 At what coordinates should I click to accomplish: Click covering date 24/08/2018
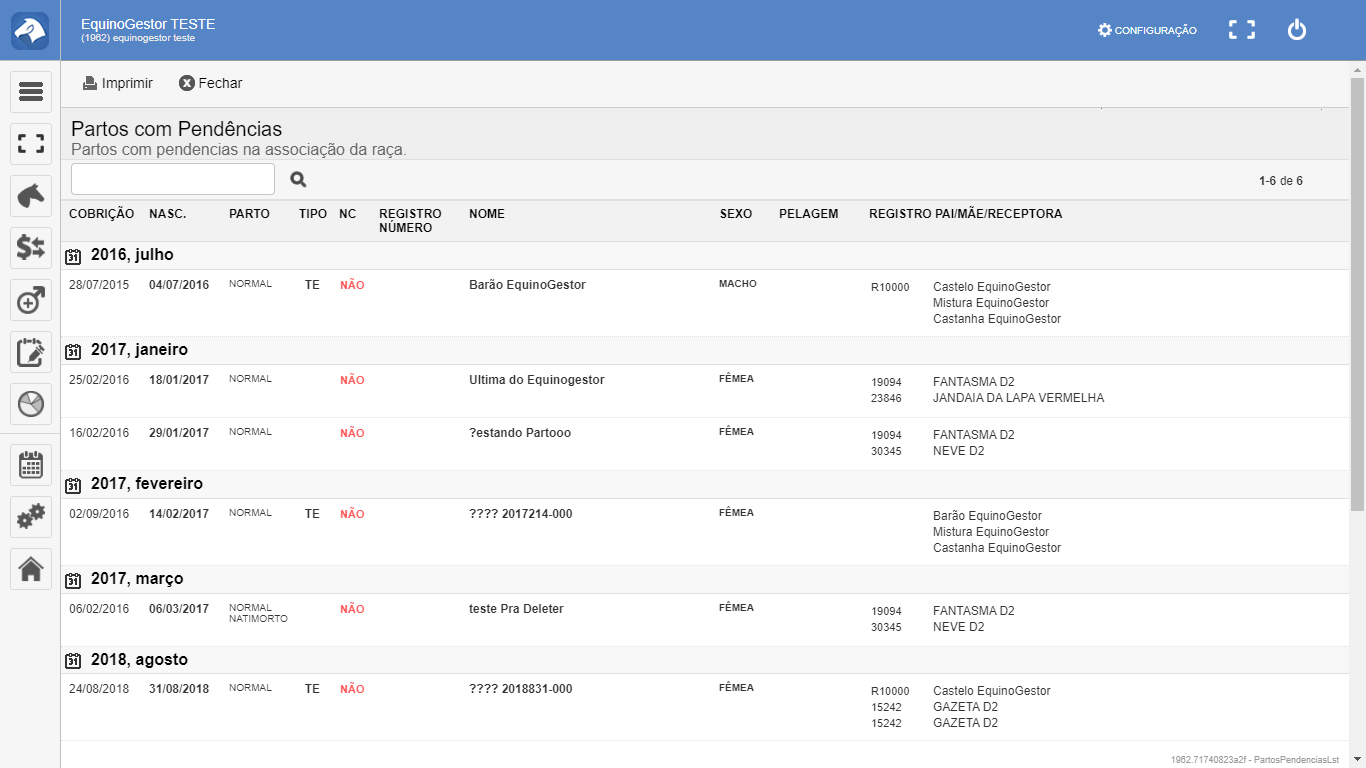pyautogui.click(x=99, y=689)
